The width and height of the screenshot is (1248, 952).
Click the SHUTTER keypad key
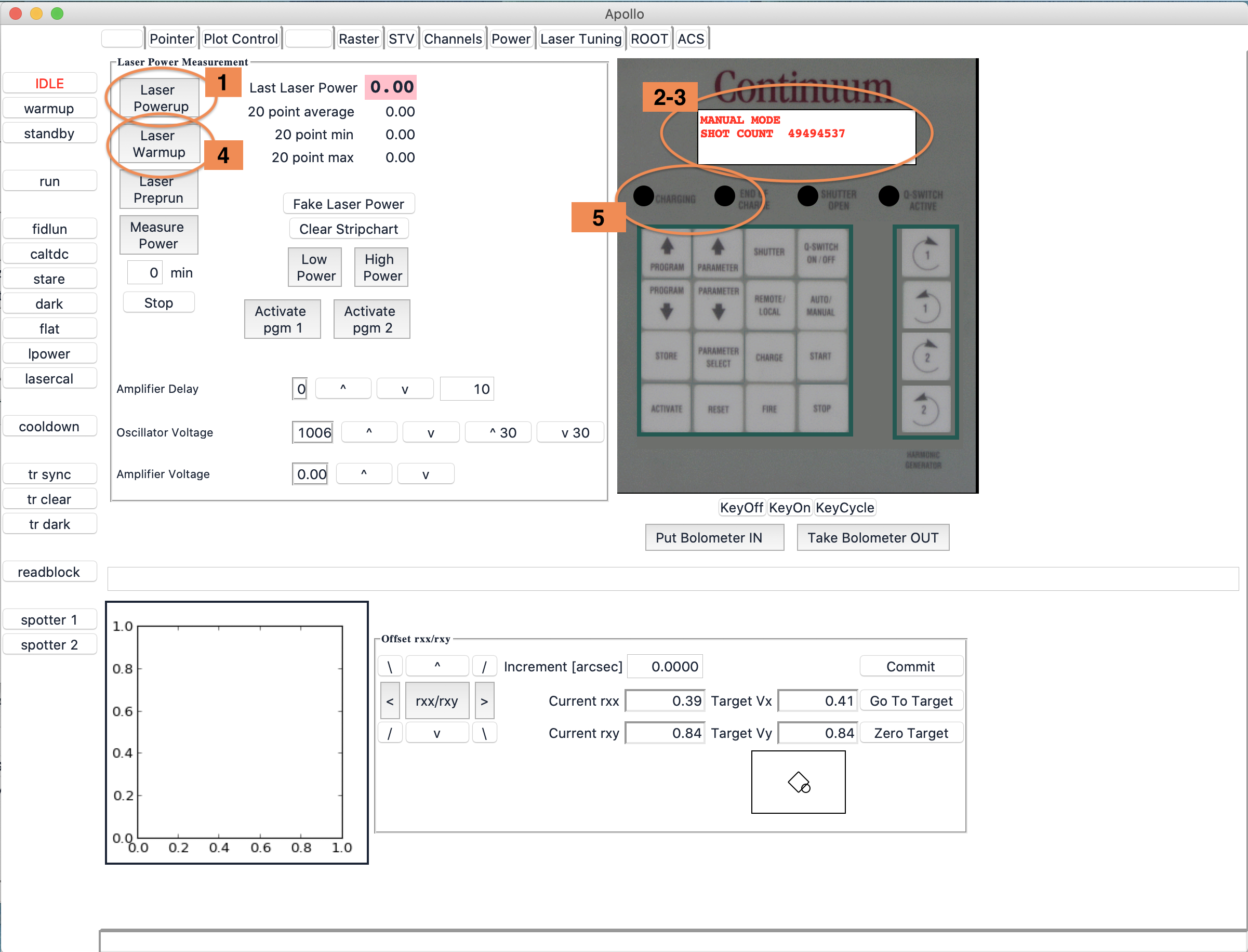pyautogui.click(x=769, y=252)
